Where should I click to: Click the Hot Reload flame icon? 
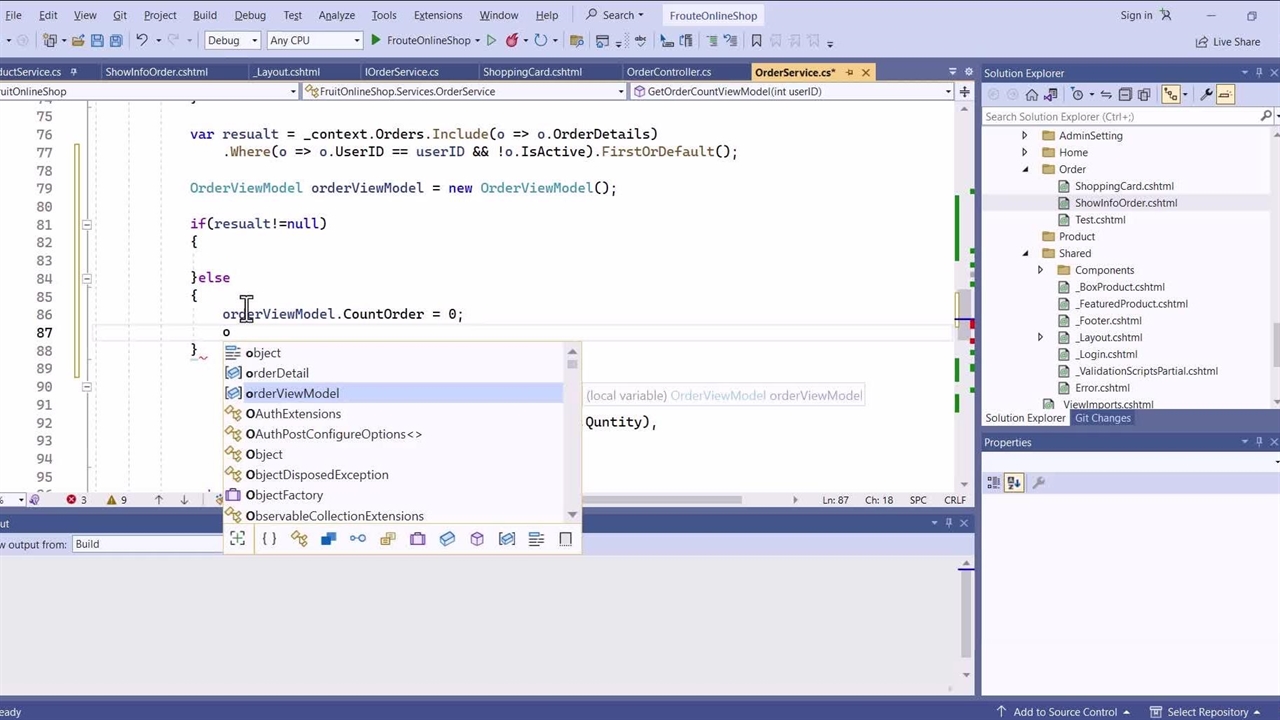[512, 41]
